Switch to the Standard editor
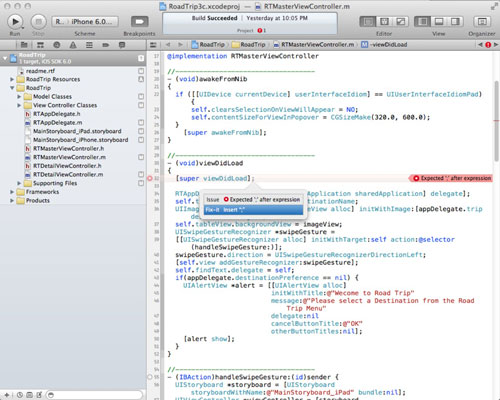 point(368,22)
